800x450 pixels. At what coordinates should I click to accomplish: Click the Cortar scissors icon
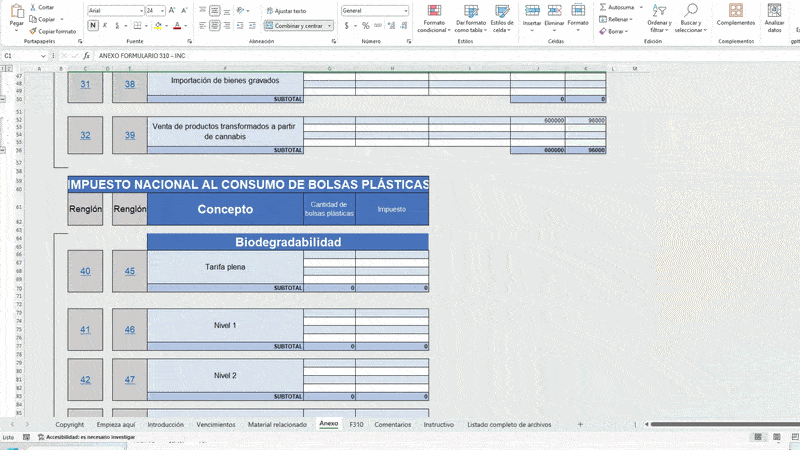click(33, 7)
